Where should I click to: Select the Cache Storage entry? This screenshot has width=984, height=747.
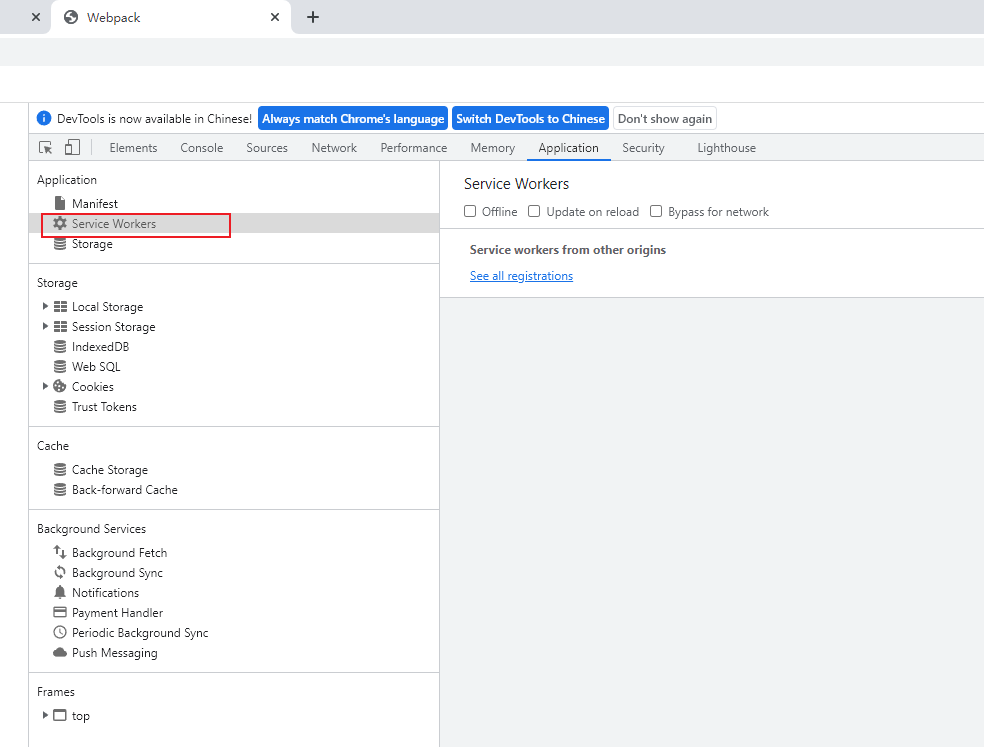[110, 469]
